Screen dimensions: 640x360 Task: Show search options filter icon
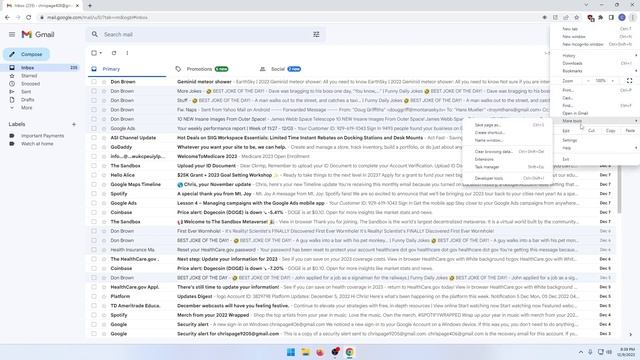[316, 34]
